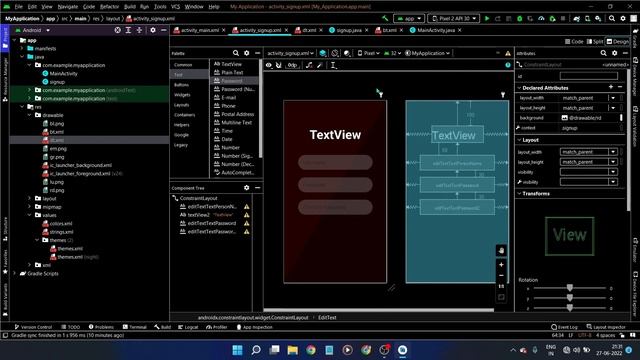This screenshot has width=640, height=360.
Task: Click the design surface layers icon
Action: [323, 53]
